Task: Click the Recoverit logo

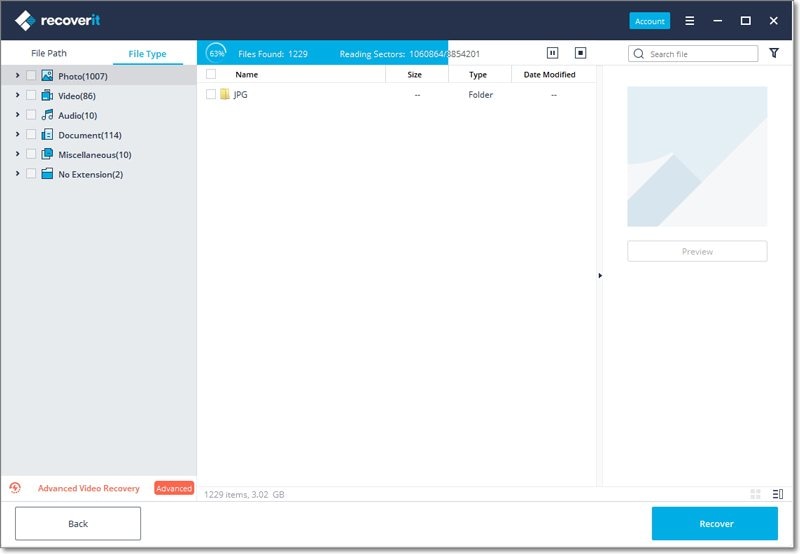Action: click(x=57, y=21)
